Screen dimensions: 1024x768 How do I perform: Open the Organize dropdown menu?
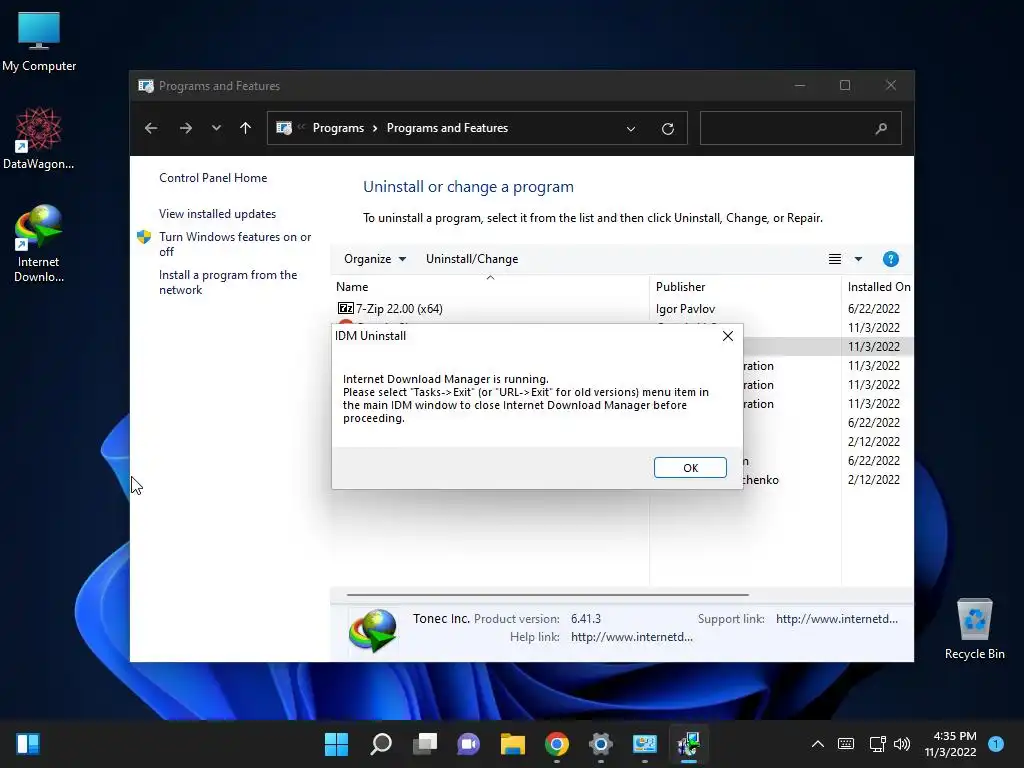(375, 259)
